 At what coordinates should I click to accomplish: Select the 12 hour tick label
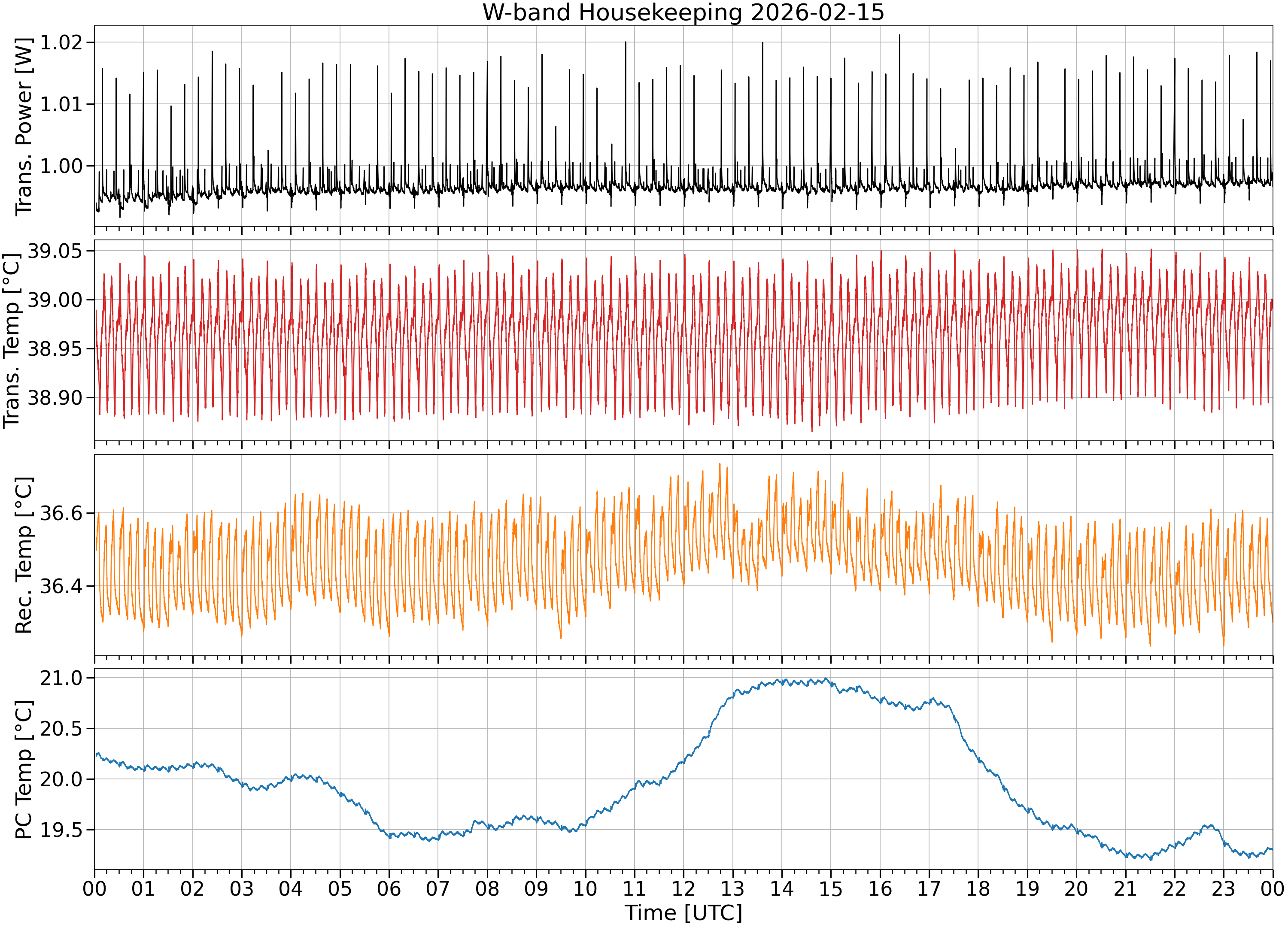683,888
